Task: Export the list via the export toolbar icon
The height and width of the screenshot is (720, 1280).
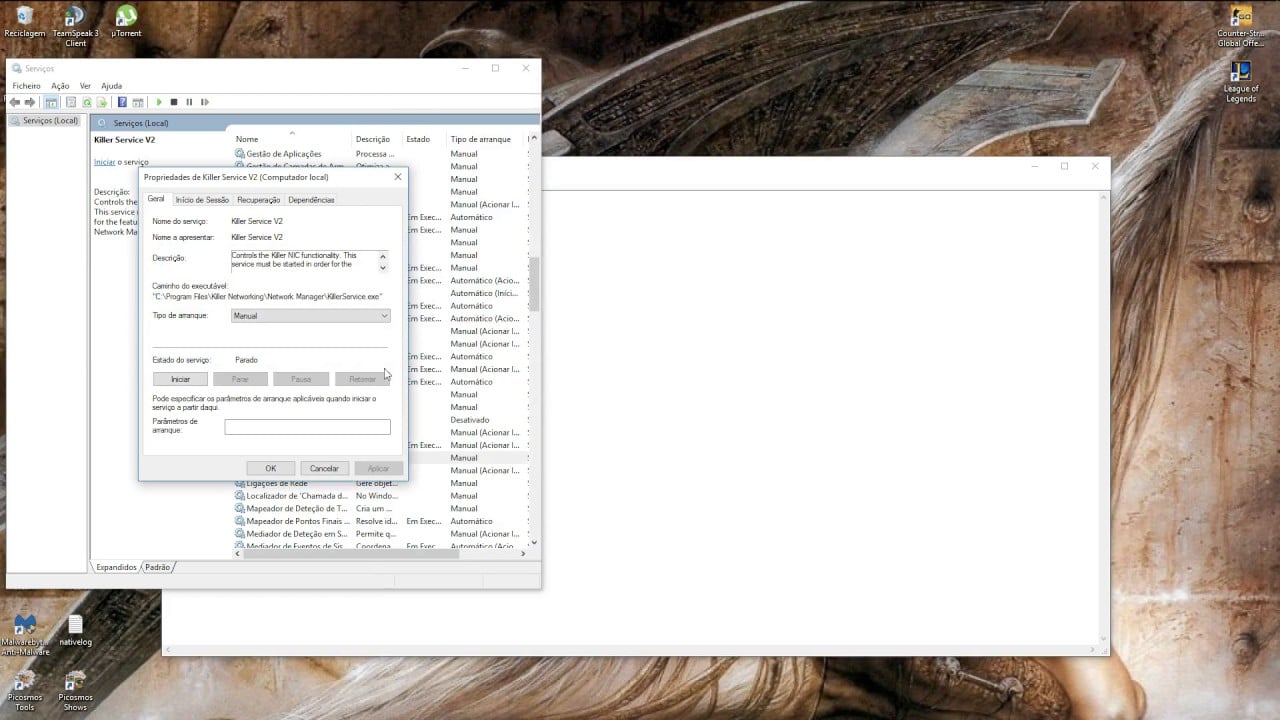Action: coord(102,102)
